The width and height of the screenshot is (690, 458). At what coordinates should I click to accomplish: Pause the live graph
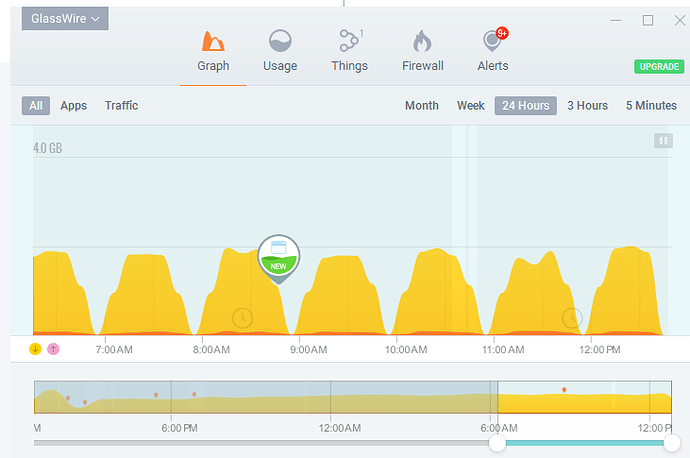pyautogui.click(x=663, y=141)
